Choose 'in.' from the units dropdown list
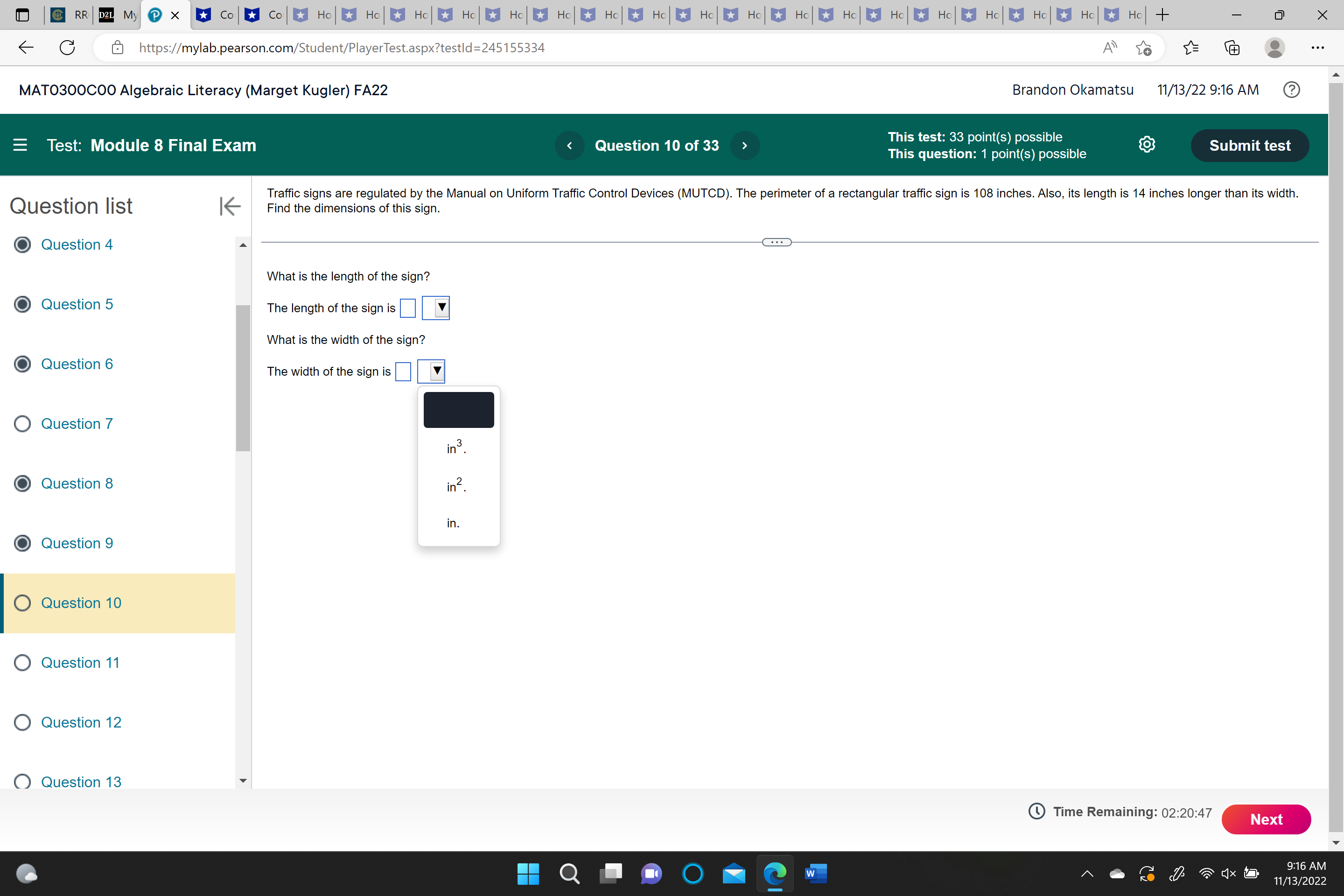This screenshot has width=1344, height=896. click(453, 524)
